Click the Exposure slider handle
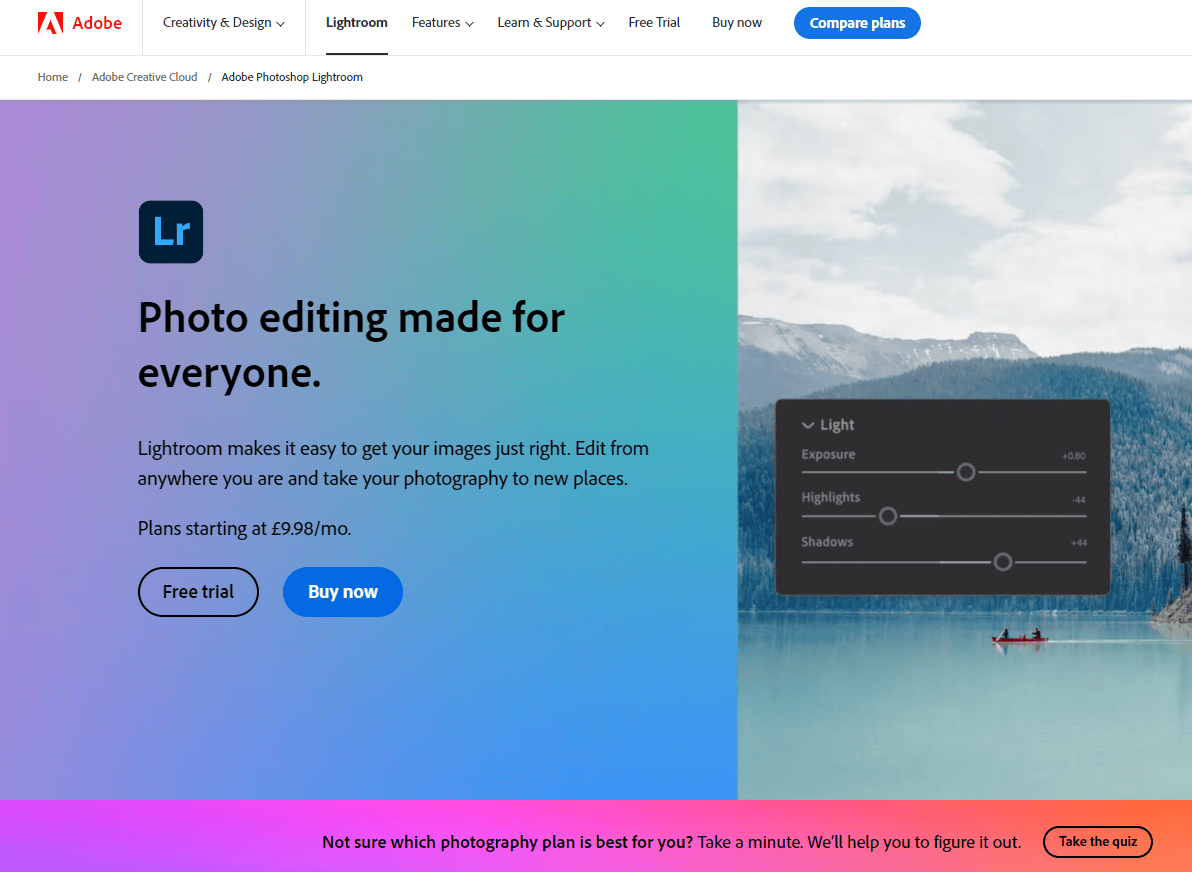 click(965, 472)
